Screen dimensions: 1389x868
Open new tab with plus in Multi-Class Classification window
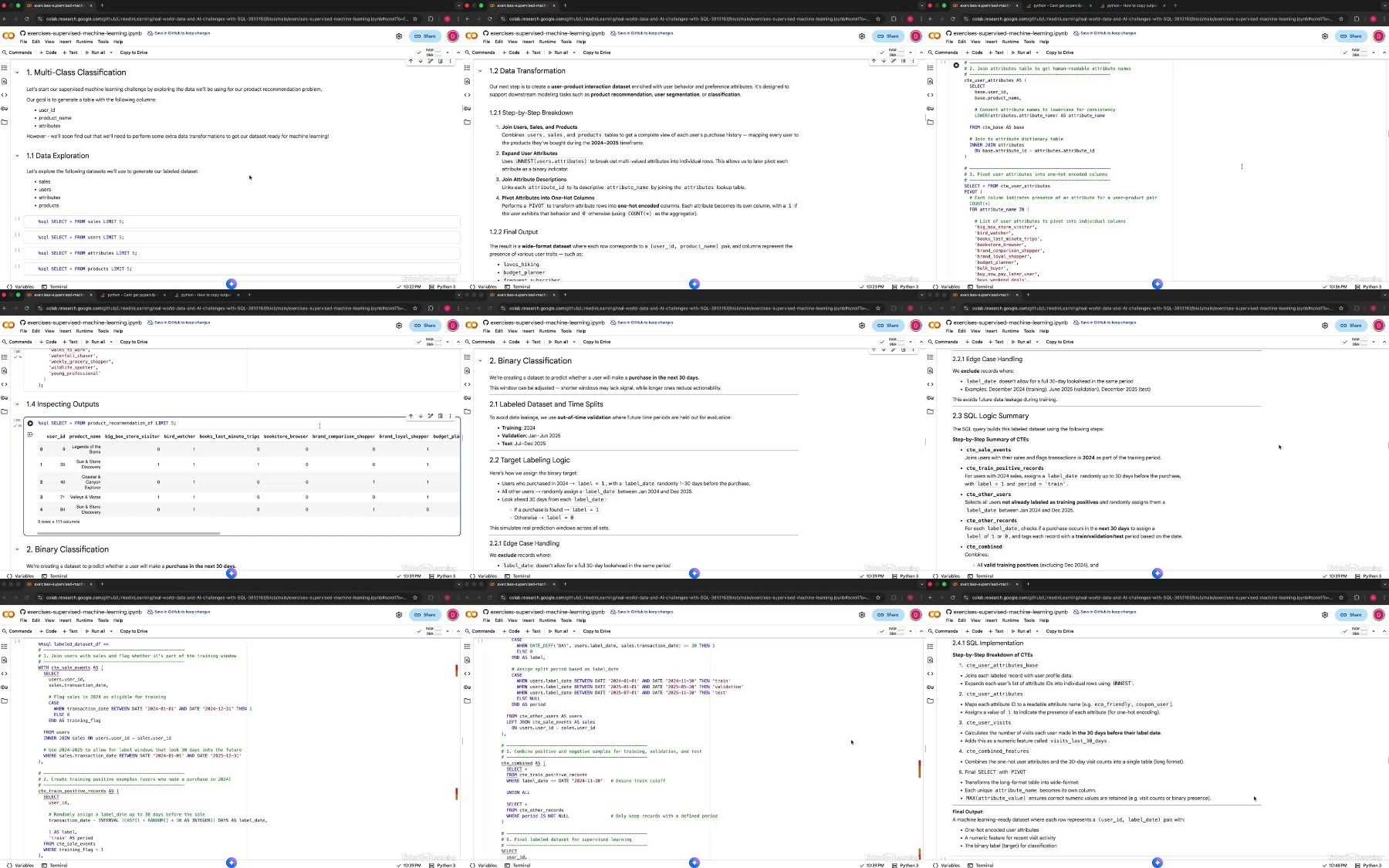pos(102,5)
